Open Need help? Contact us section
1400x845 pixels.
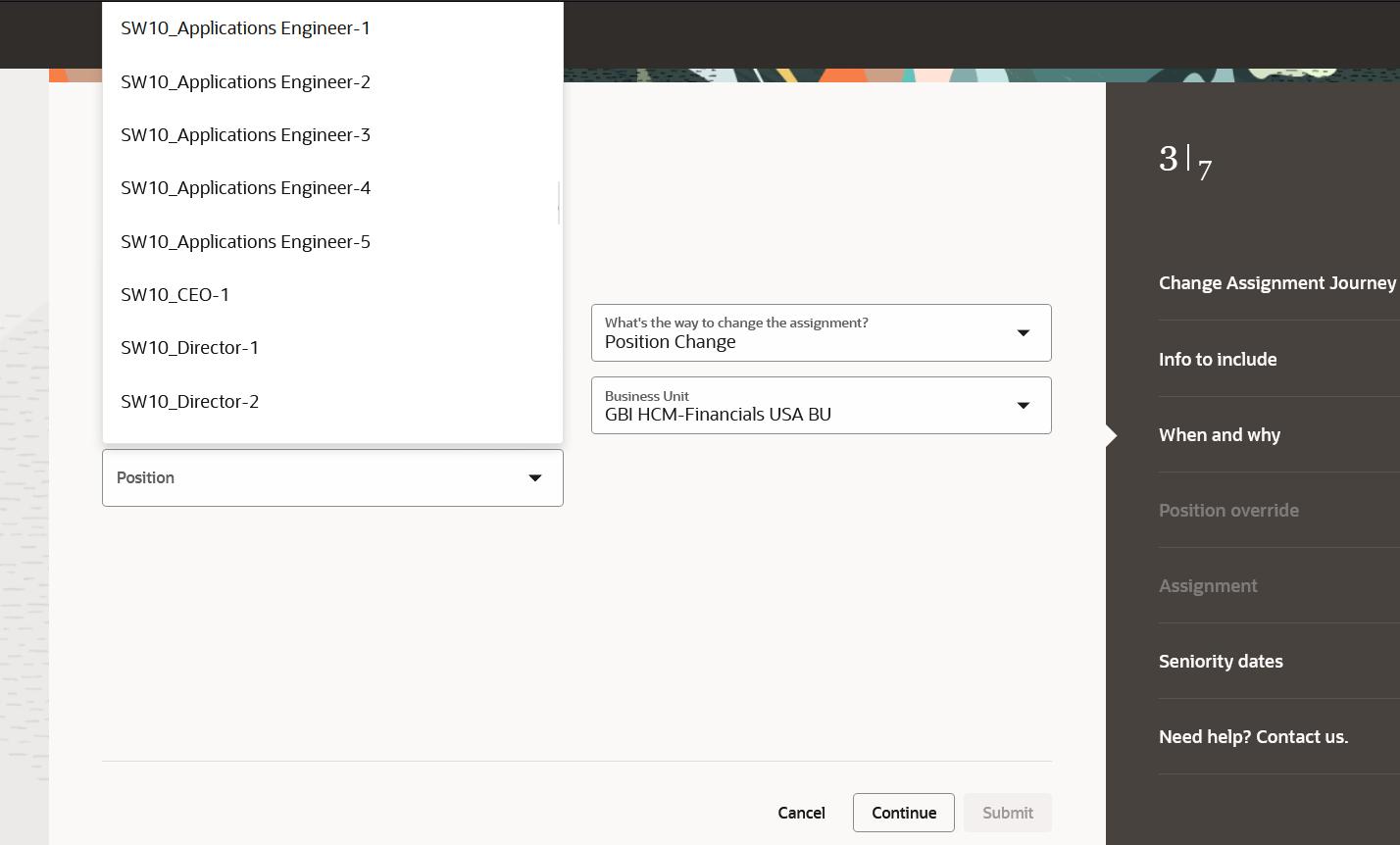(1253, 737)
